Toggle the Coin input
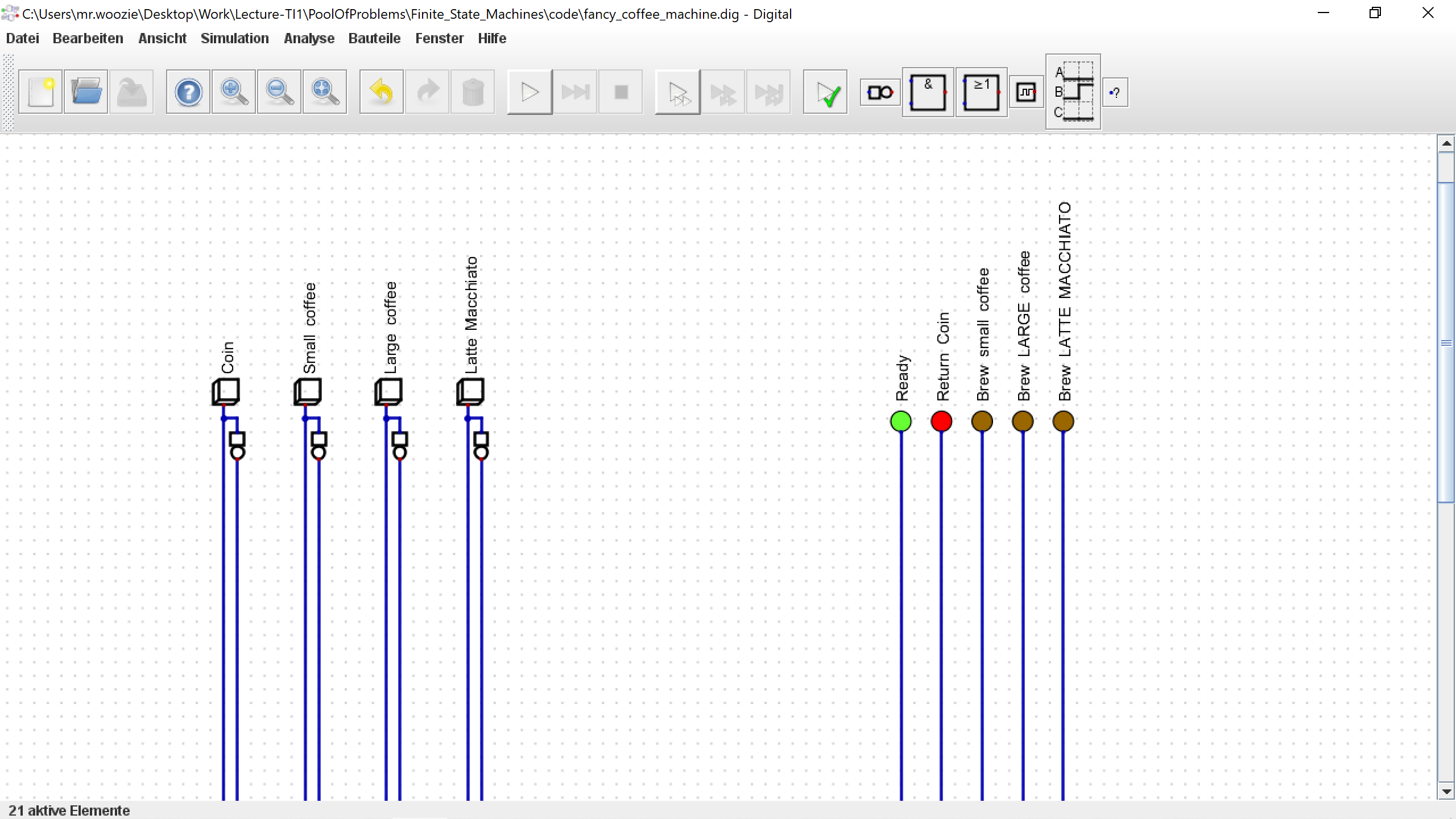 pos(226,392)
